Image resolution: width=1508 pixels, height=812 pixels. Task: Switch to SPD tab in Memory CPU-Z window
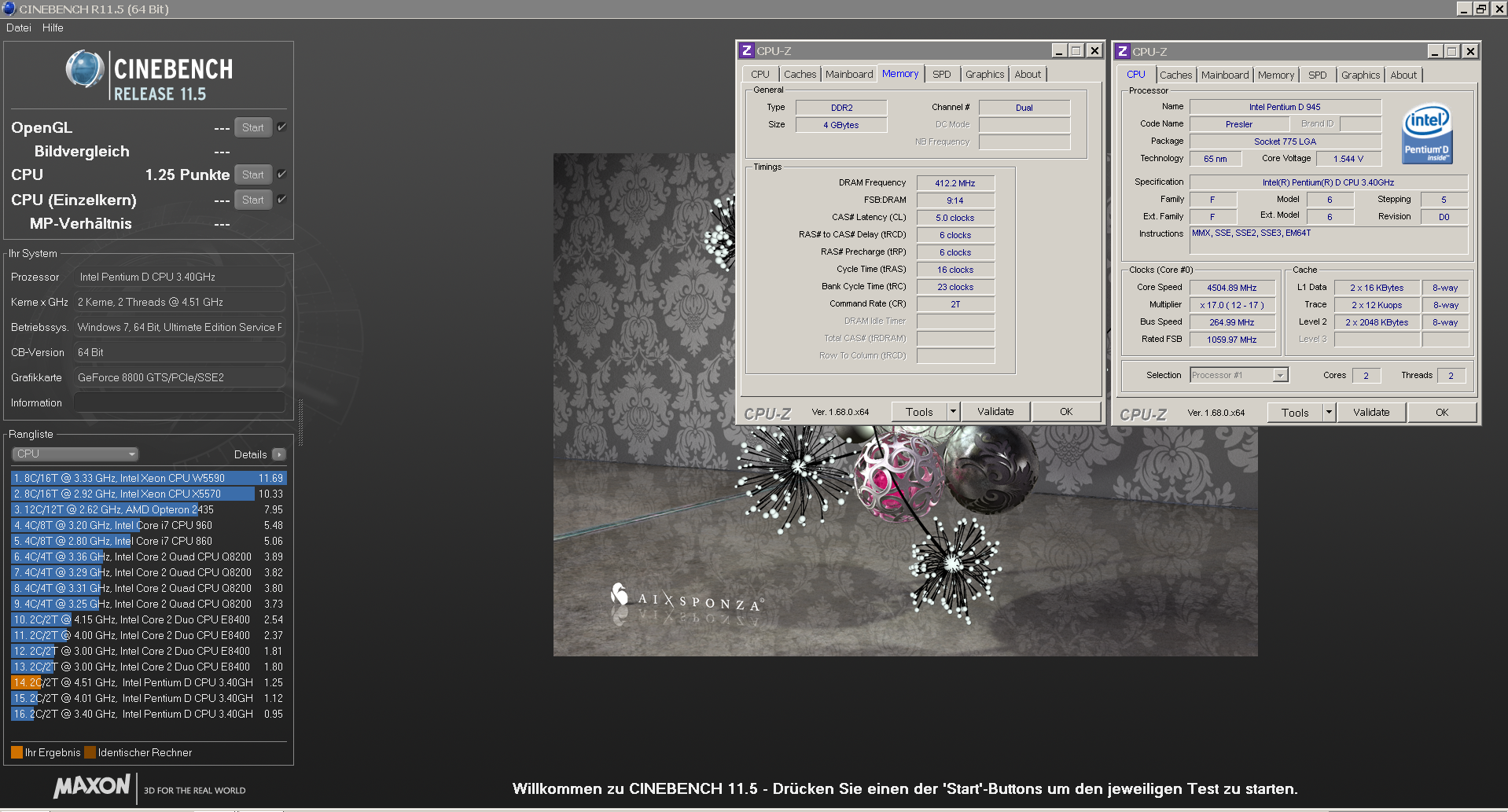[942, 74]
